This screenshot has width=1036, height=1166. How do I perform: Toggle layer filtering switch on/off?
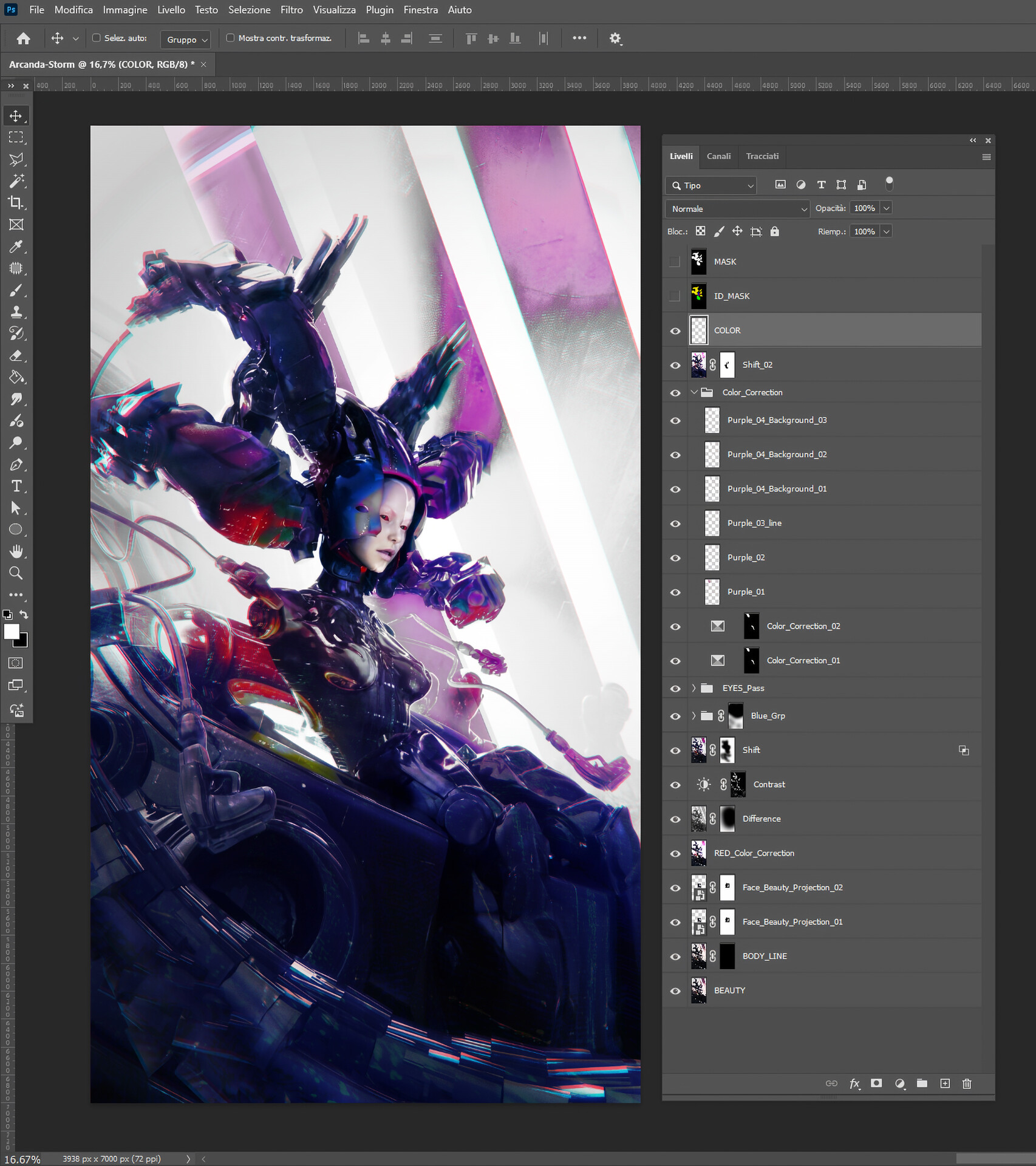pos(889,183)
